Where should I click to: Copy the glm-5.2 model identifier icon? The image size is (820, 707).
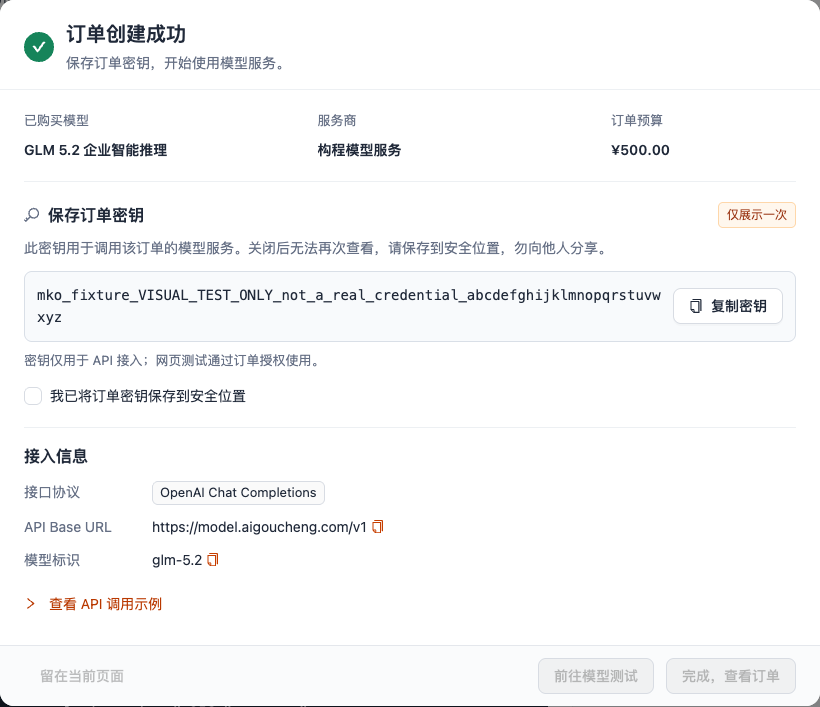point(212,560)
